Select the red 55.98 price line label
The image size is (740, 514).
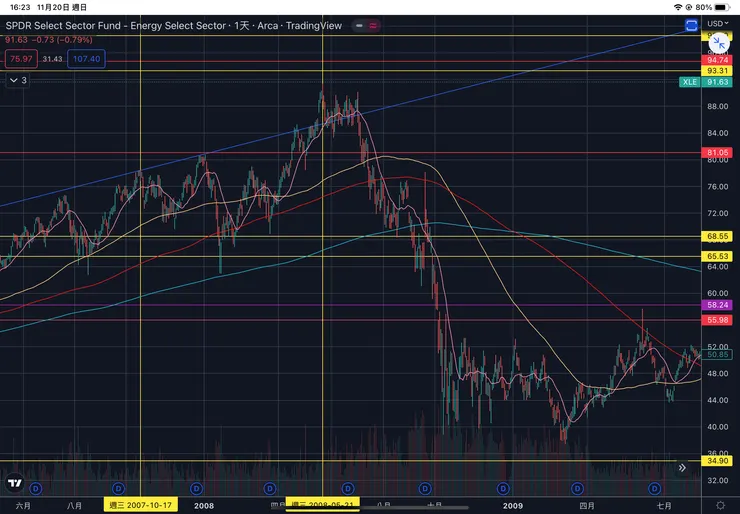tap(717, 320)
